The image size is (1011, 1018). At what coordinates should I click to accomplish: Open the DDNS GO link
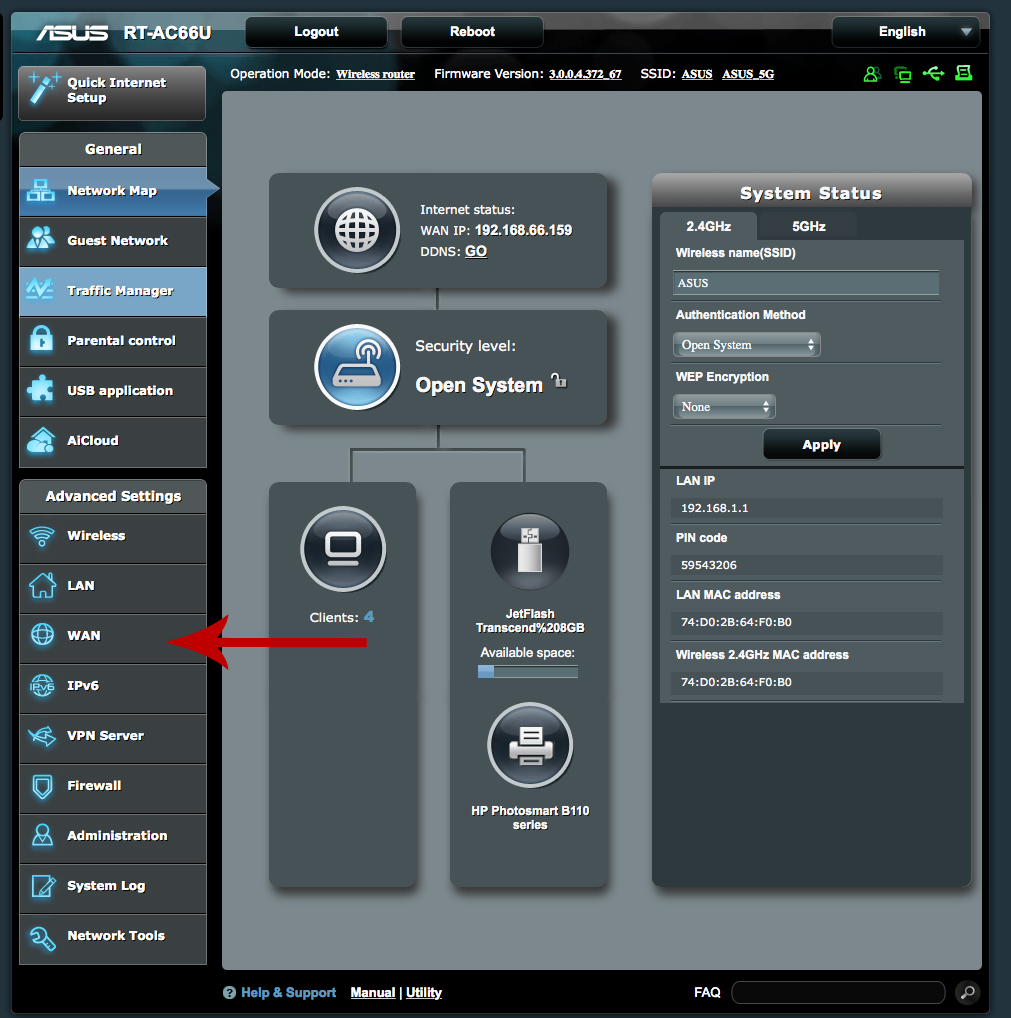pyautogui.click(x=475, y=251)
